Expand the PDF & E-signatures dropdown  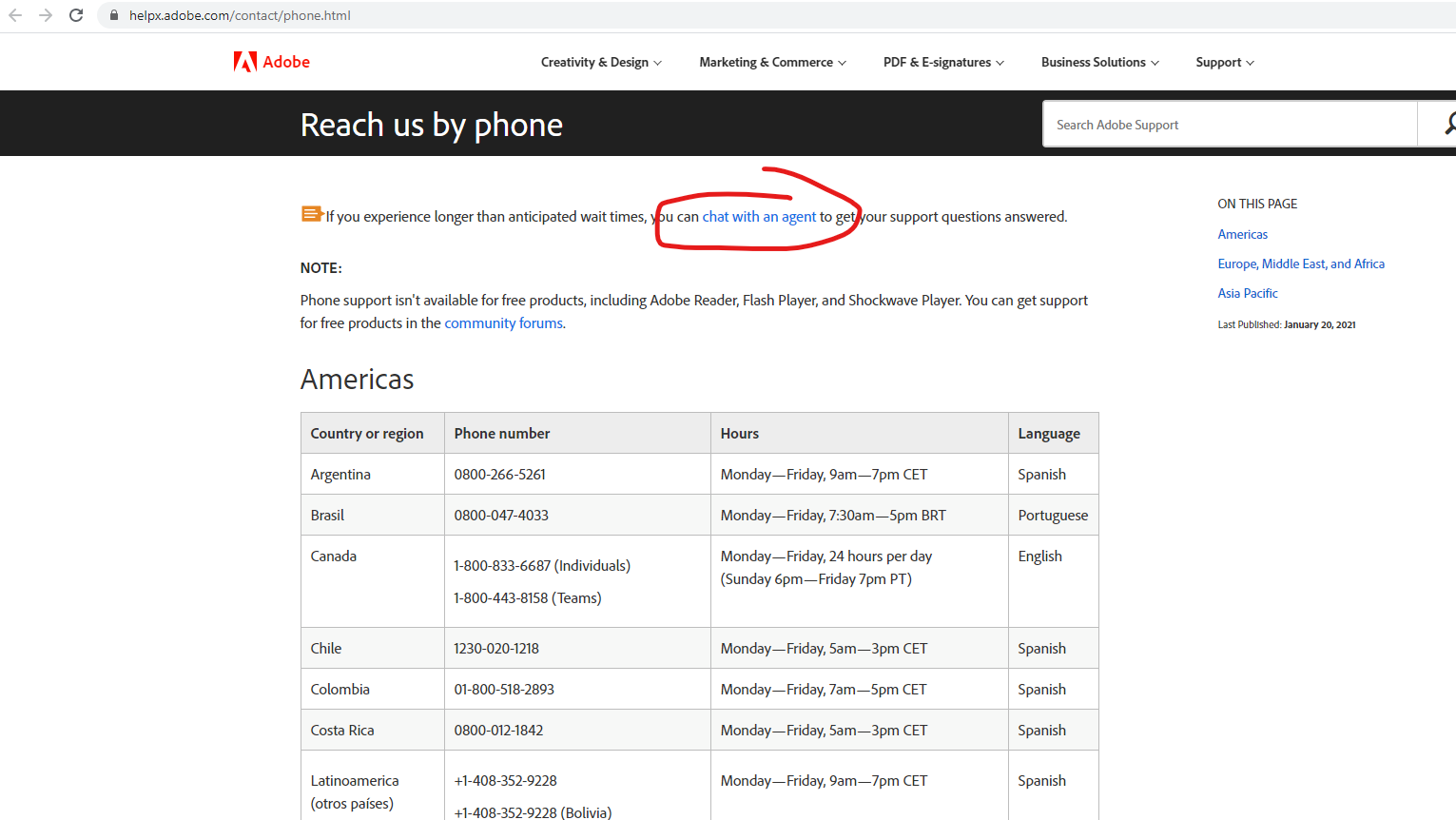(942, 62)
